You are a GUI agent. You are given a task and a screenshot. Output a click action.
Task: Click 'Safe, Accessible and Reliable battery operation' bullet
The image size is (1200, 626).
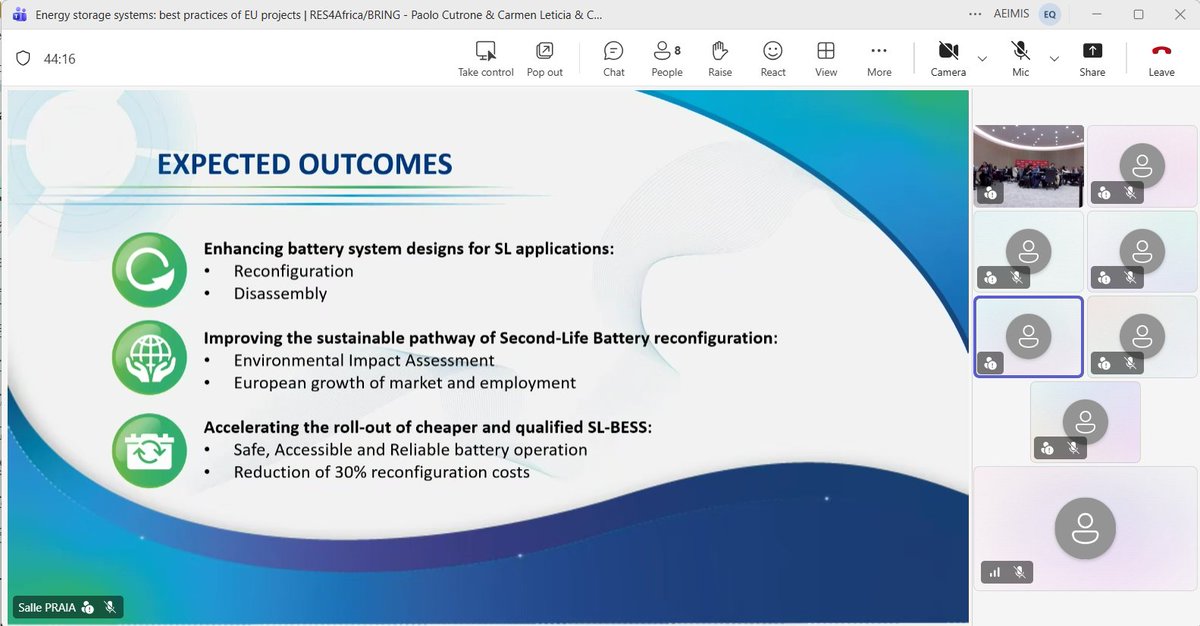click(411, 449)
